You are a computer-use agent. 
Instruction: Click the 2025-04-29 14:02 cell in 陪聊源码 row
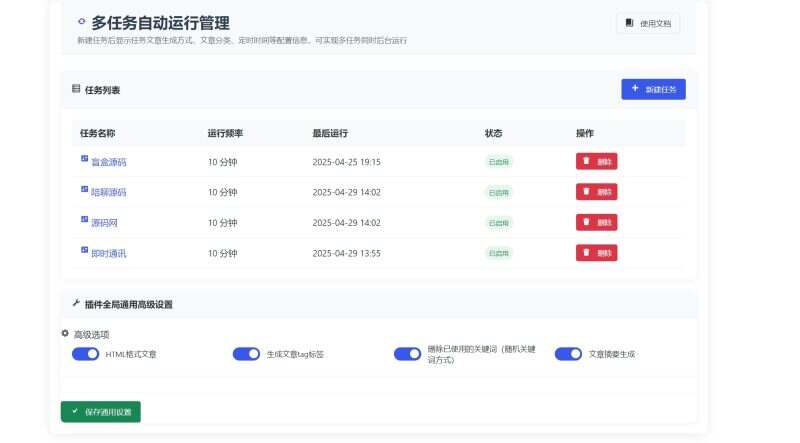pos(346,192)
